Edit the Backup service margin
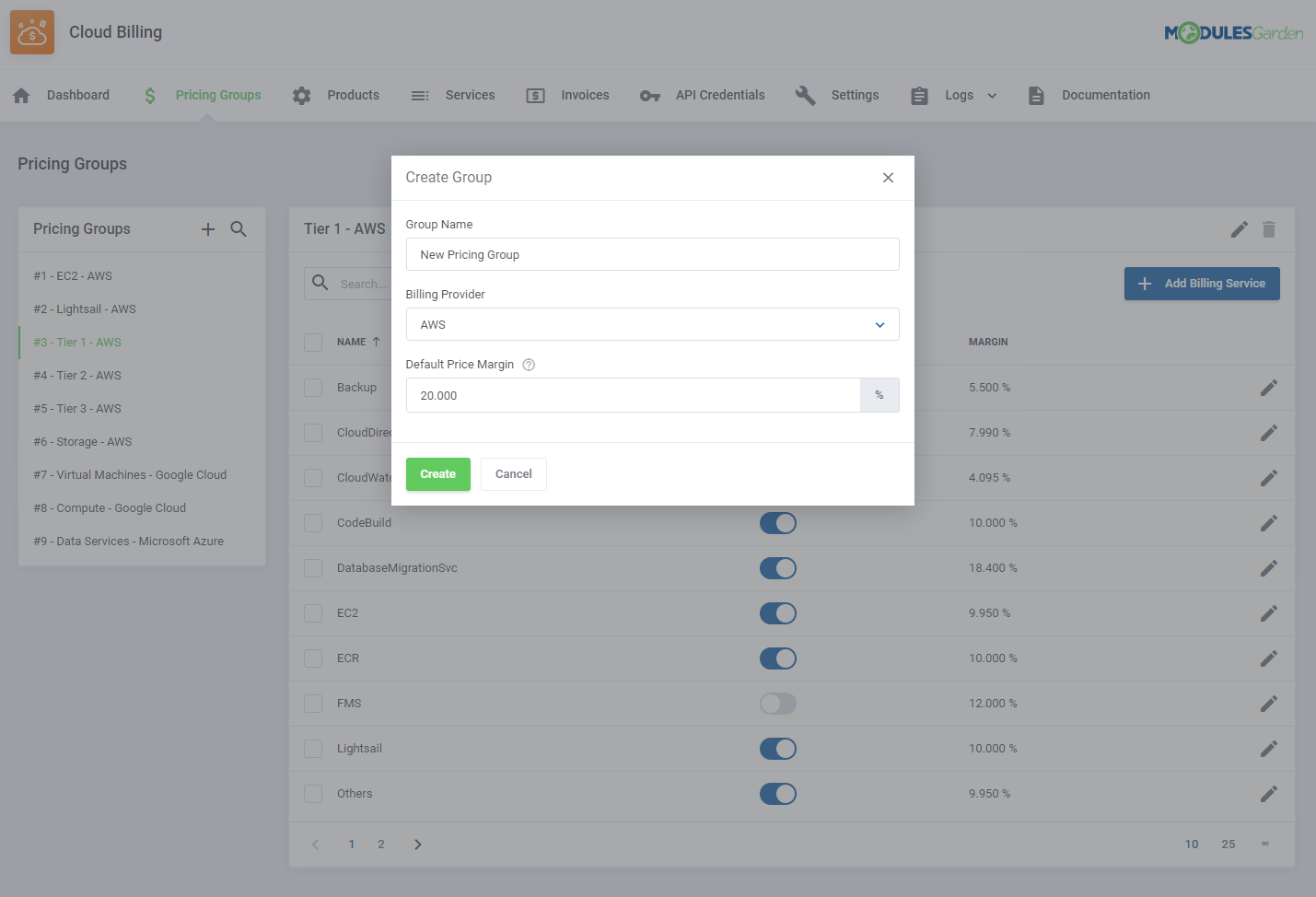The width and height of the screenshot is (1316, 897). tap(1269, 388)
